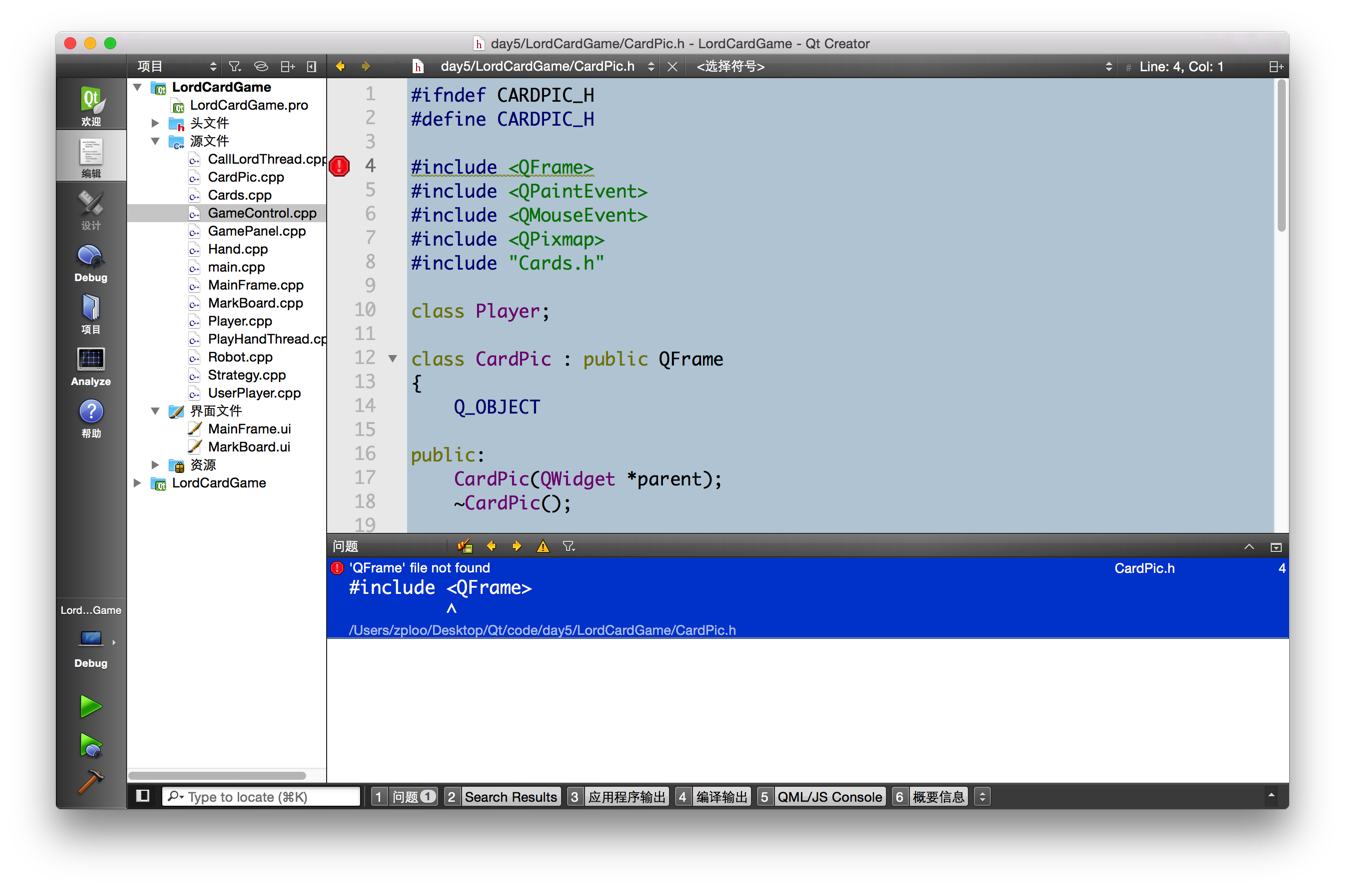Open Debug mode in the sidebar
This screenshot has height=889, width=1345.
coord(91,262)
